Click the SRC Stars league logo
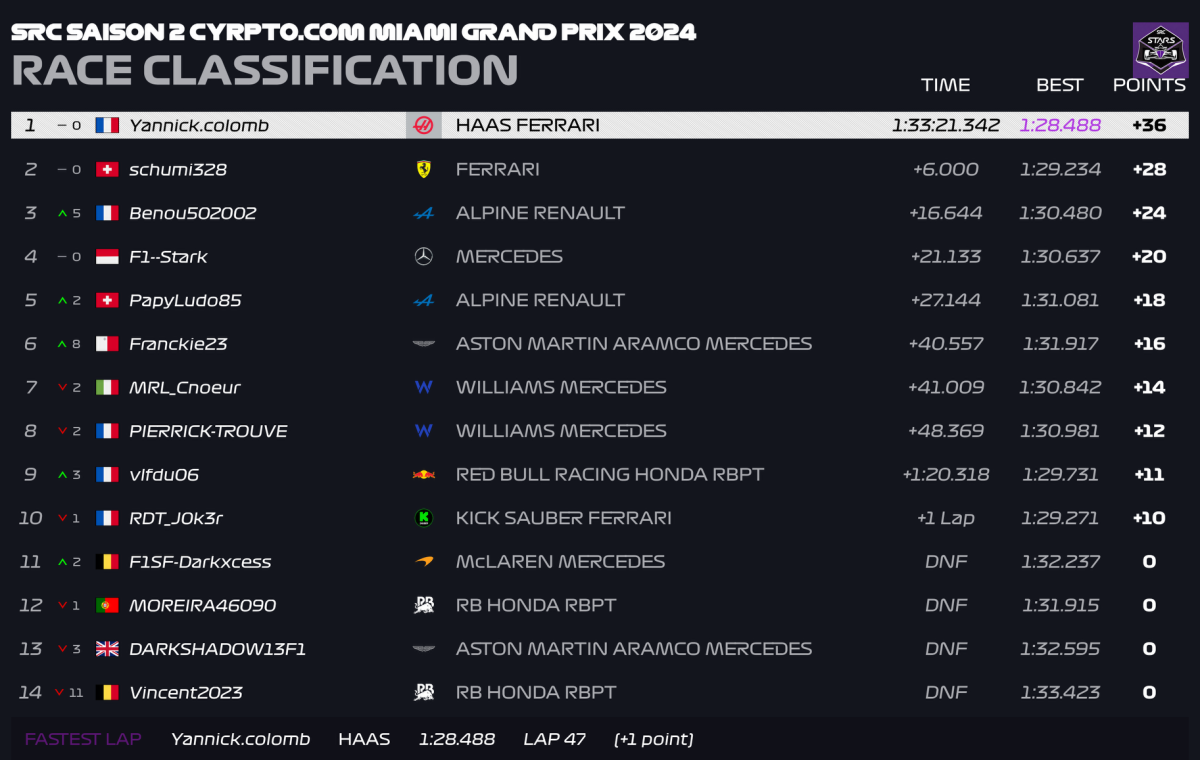 pyautogui.click(x=1160, y=49)
